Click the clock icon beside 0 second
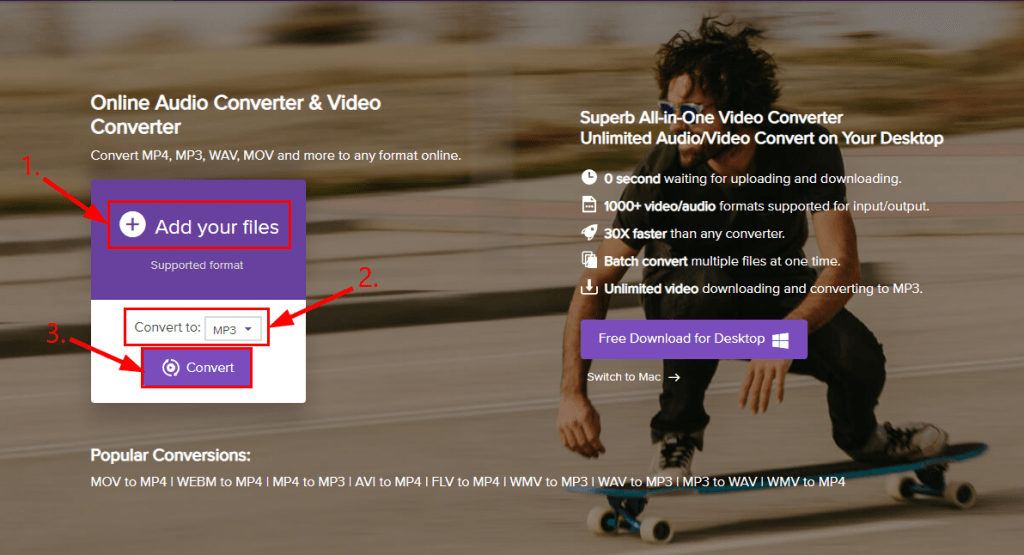 pos(589,177)
